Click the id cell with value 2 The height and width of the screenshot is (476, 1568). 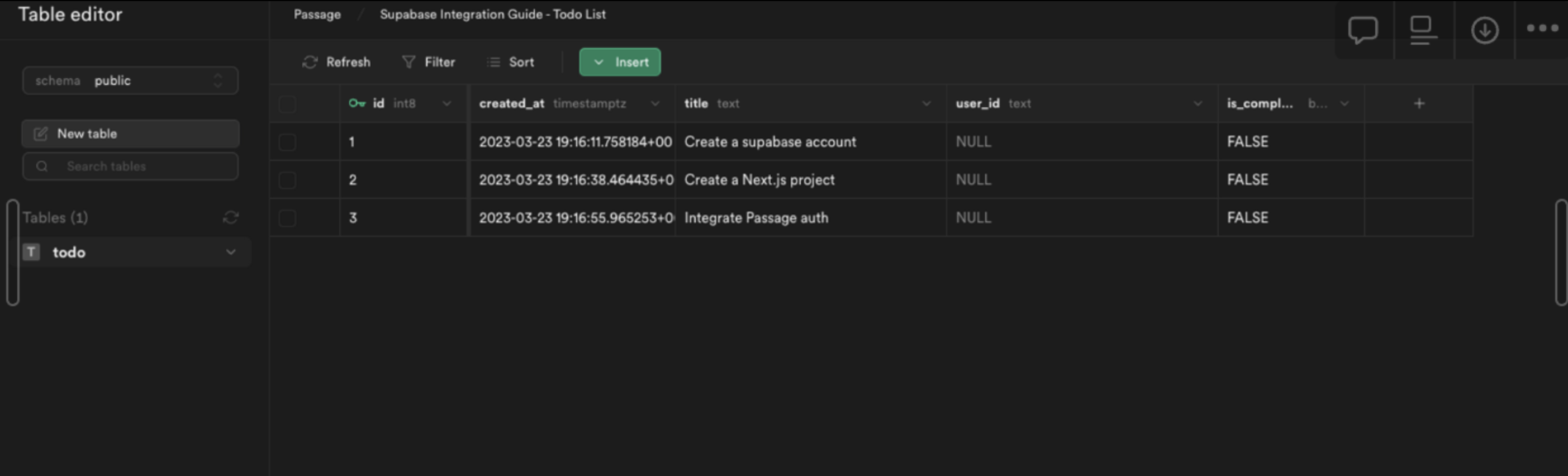pos(403,180)
